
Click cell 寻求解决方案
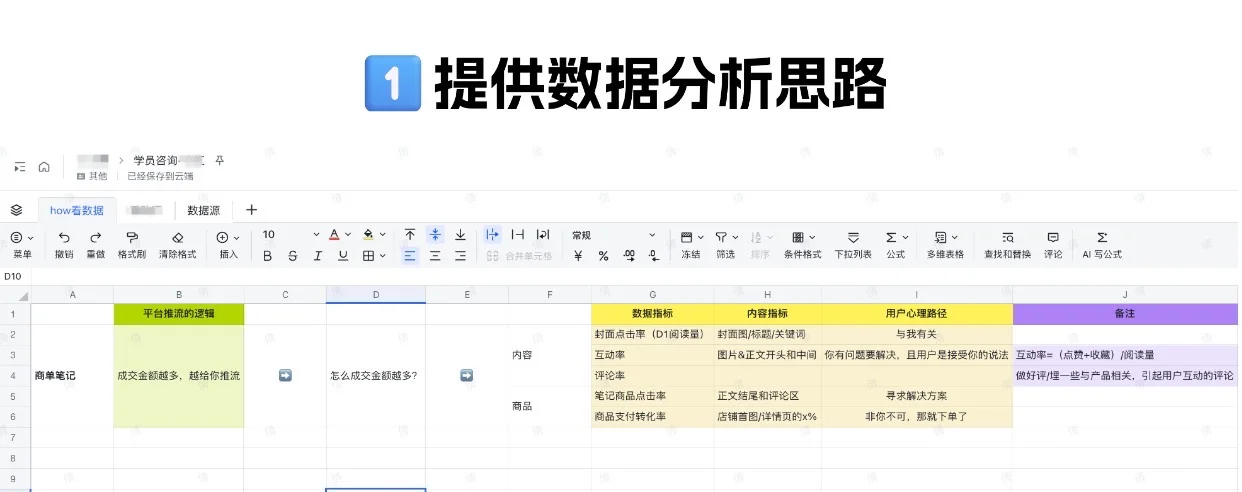(917, 396)
